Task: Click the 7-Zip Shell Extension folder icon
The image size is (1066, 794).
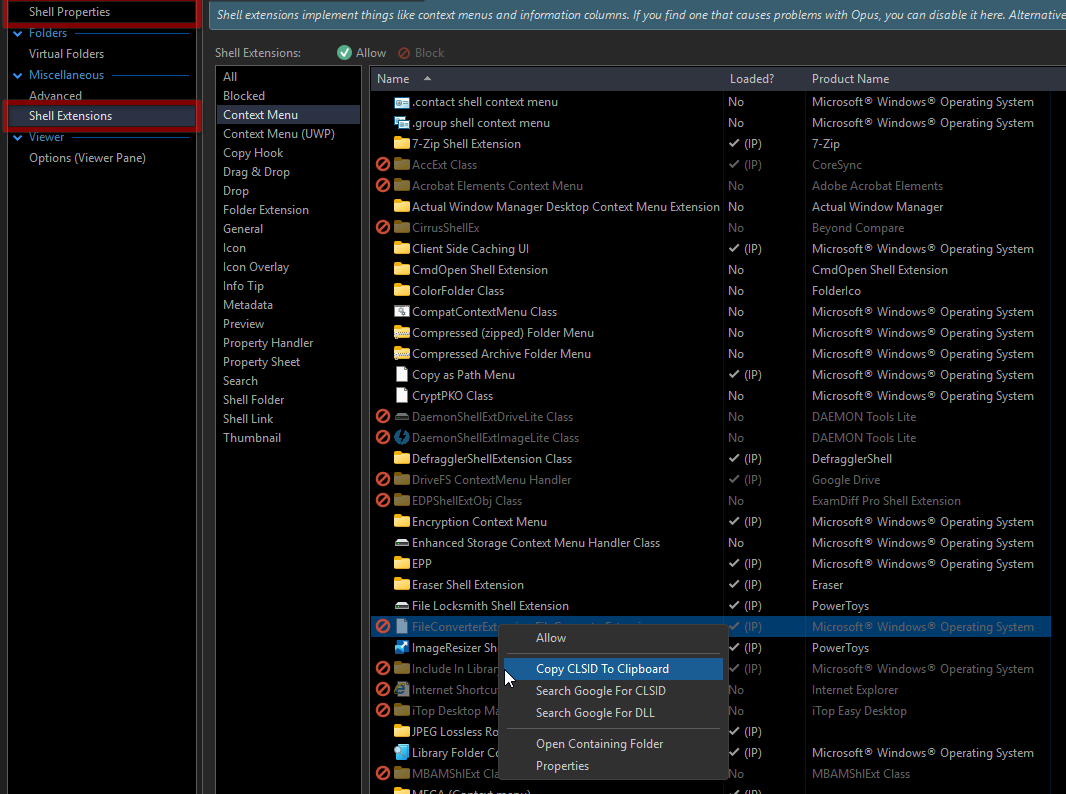Action: point(402,144)
